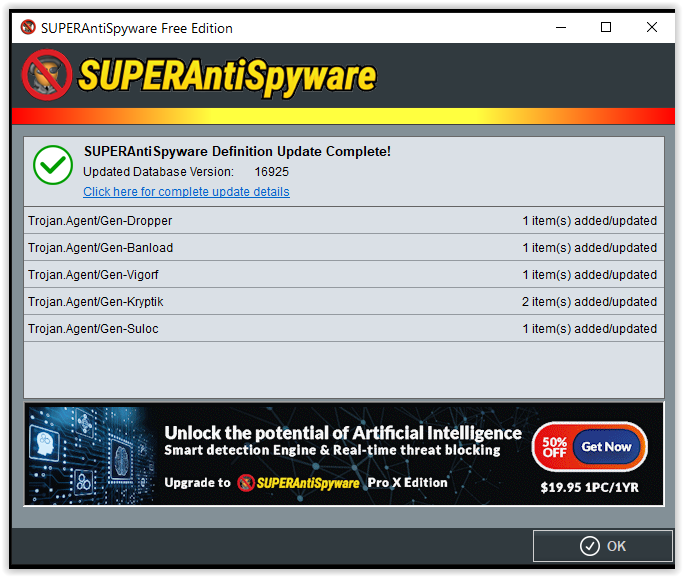Screen dimensions: 683x577
Task: Select the Trojan.Agent/Gen-Suloc entry
Action: [343, 328]
